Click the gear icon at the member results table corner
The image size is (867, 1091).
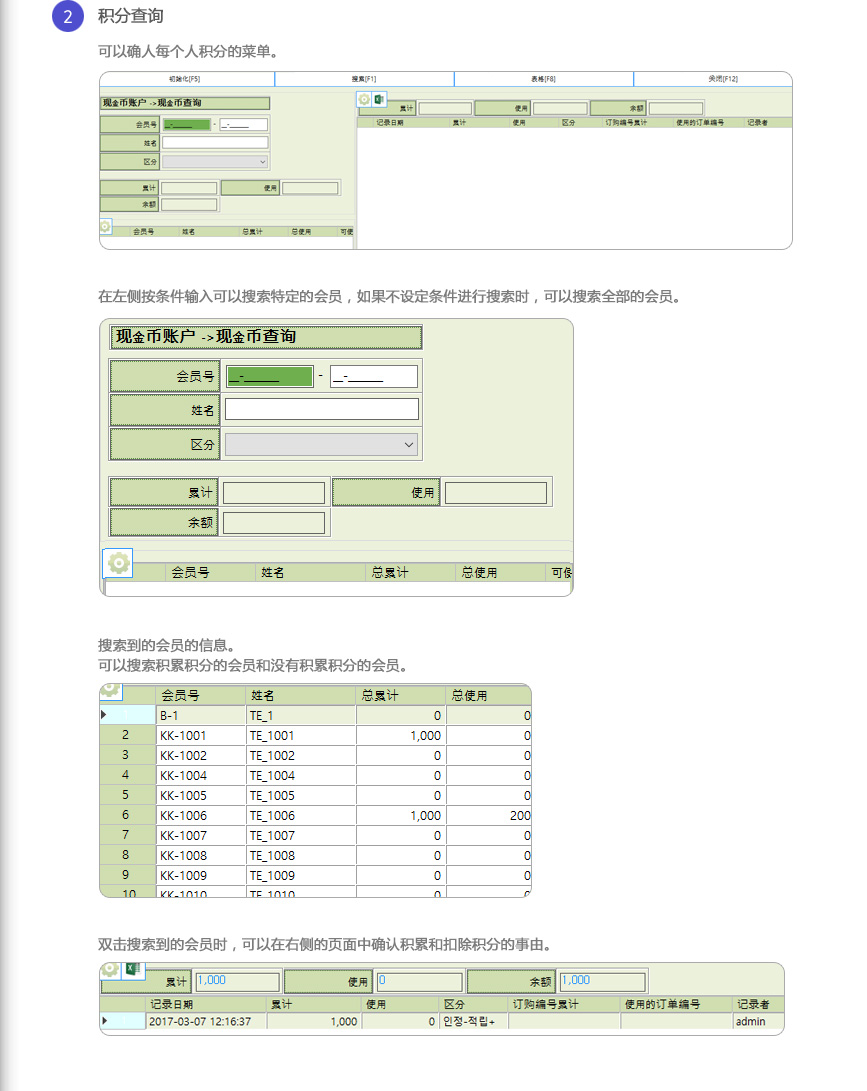pyautogui.click(x=111, y=691)
